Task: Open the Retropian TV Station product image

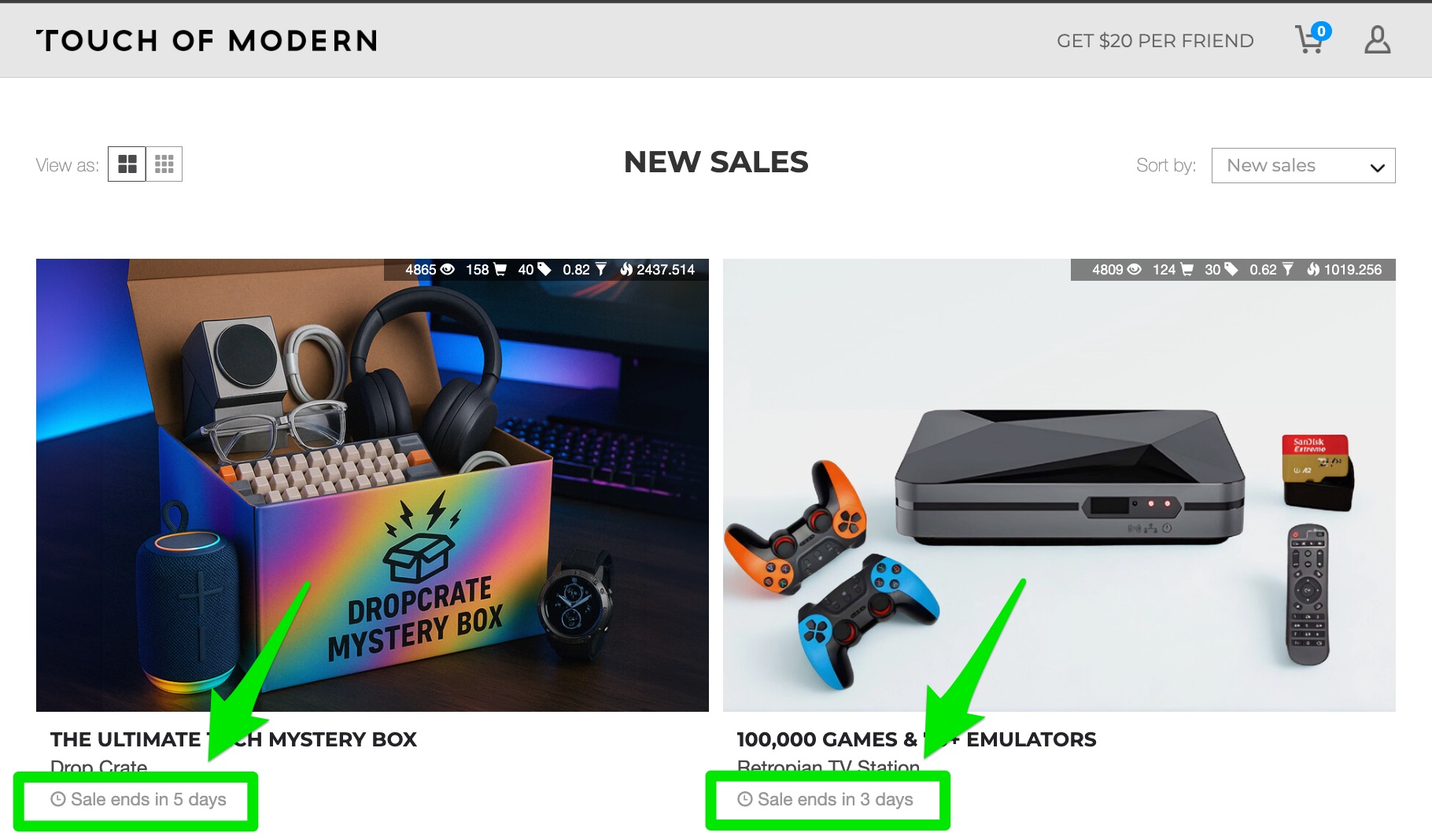Action: pos(1059,485)
